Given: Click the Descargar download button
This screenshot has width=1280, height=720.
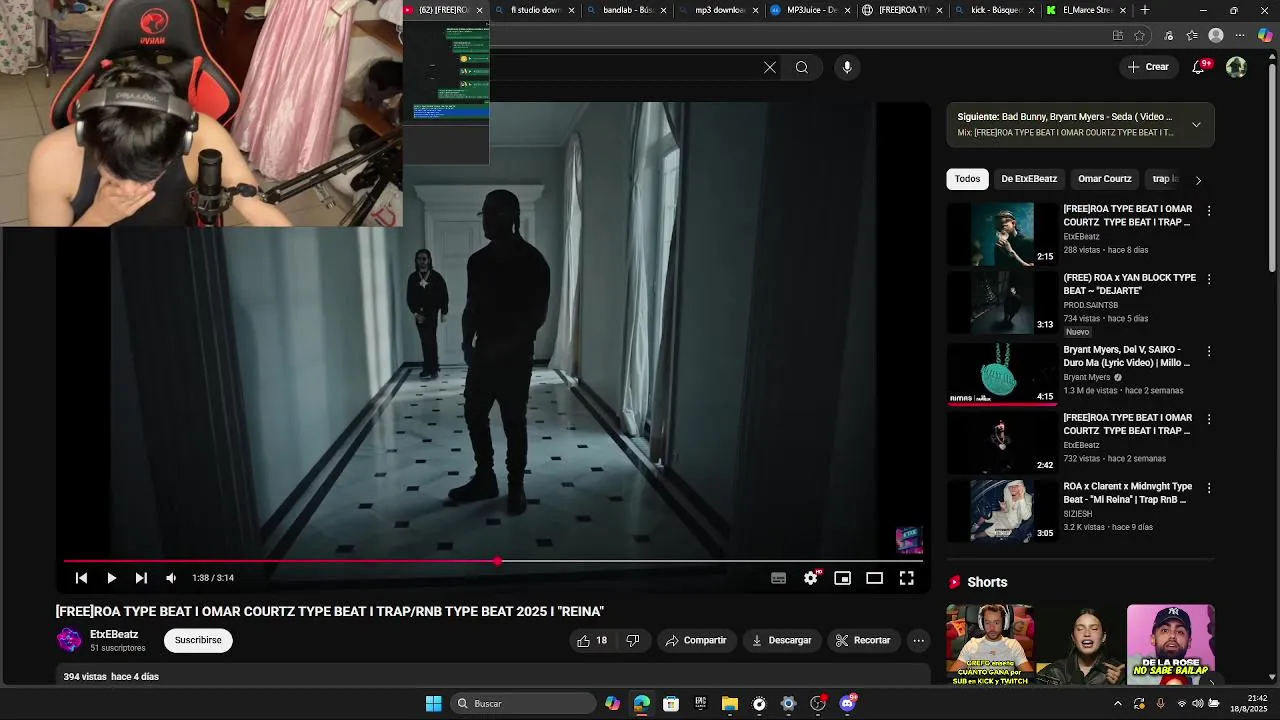Looking at the screenshot, I should (x=782, y=640).
